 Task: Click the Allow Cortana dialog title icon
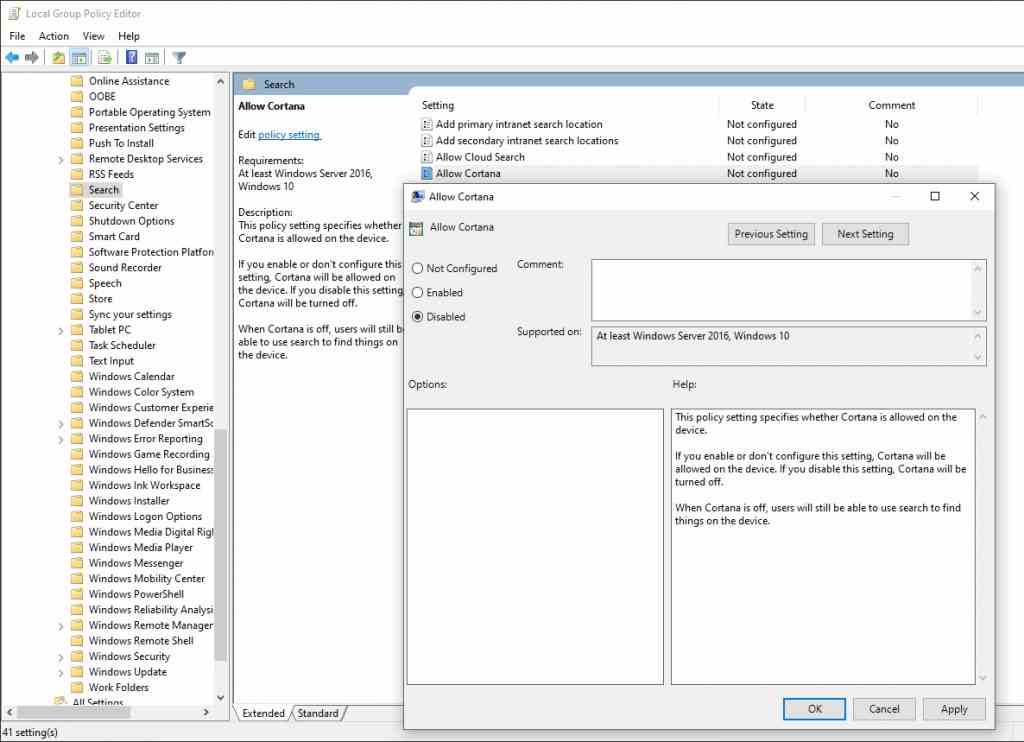pos(417,197)
